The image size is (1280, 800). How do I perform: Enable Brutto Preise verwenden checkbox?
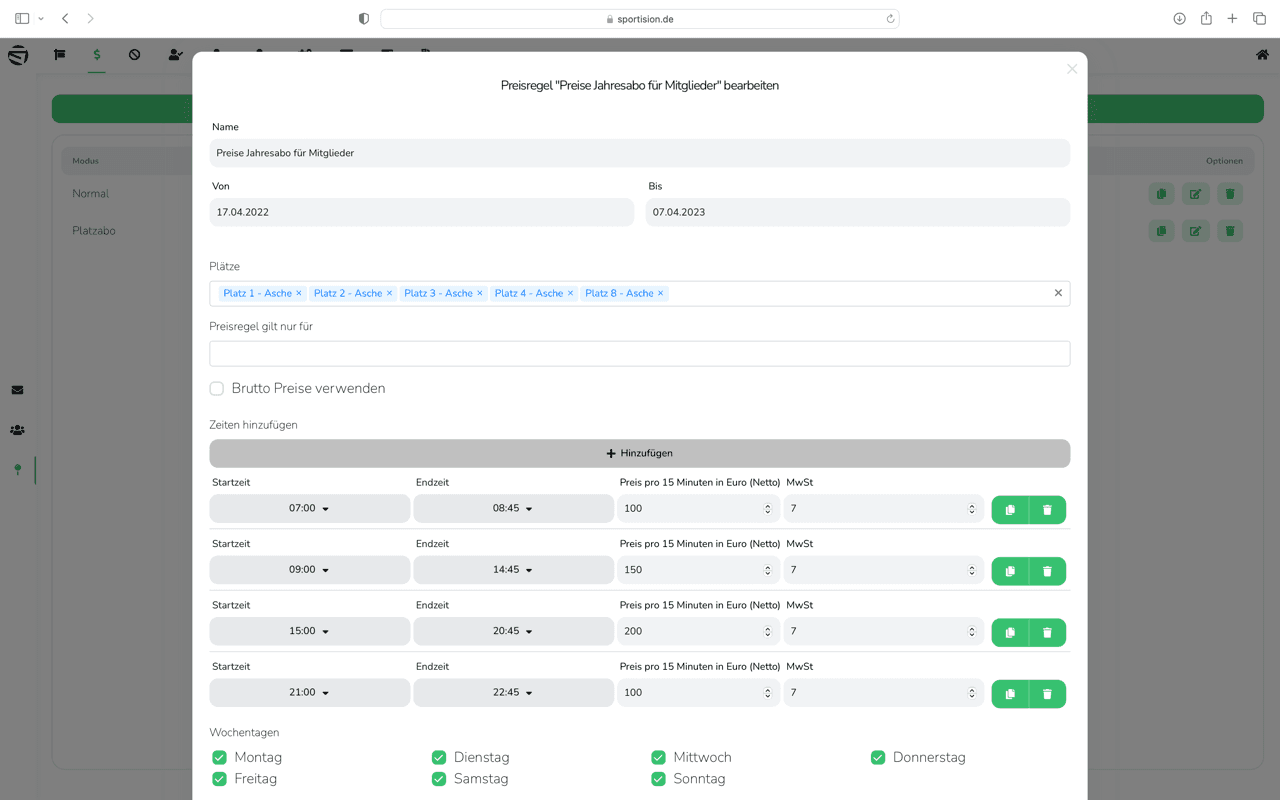[217, 388]
